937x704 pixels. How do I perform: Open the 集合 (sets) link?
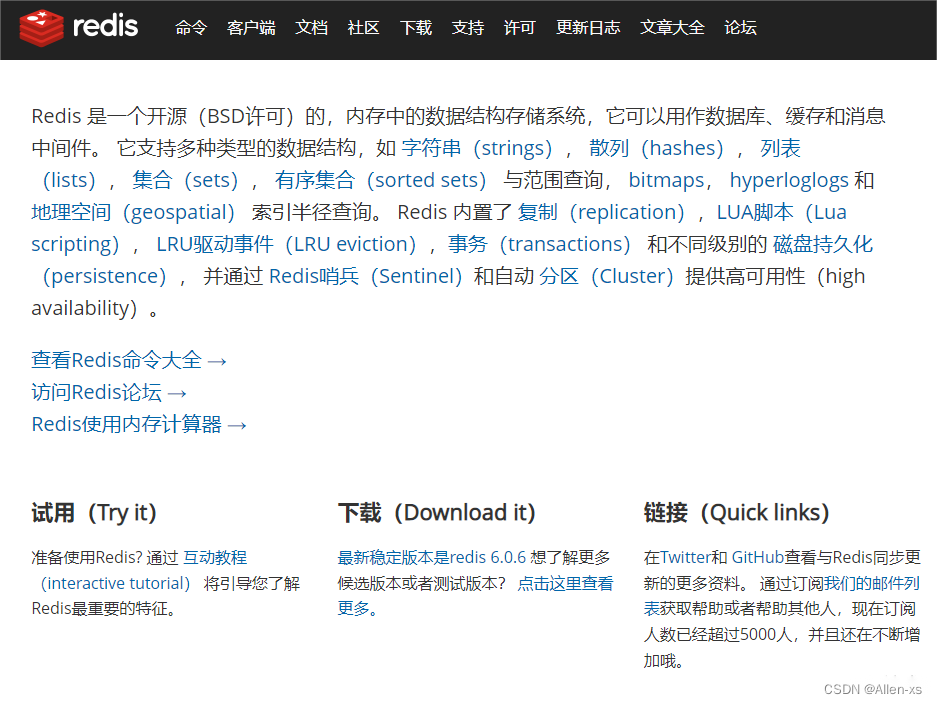tap(185, 180)
